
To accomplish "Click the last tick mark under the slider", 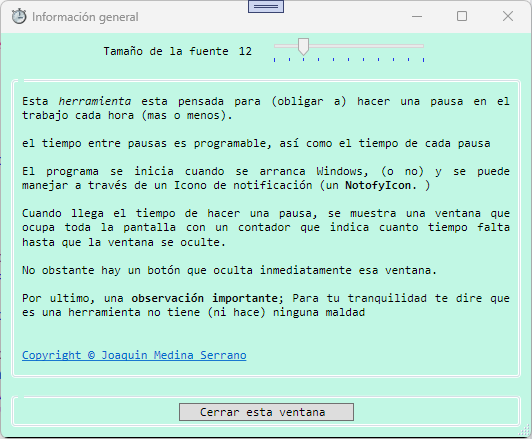I will click(x=423, y=60).
